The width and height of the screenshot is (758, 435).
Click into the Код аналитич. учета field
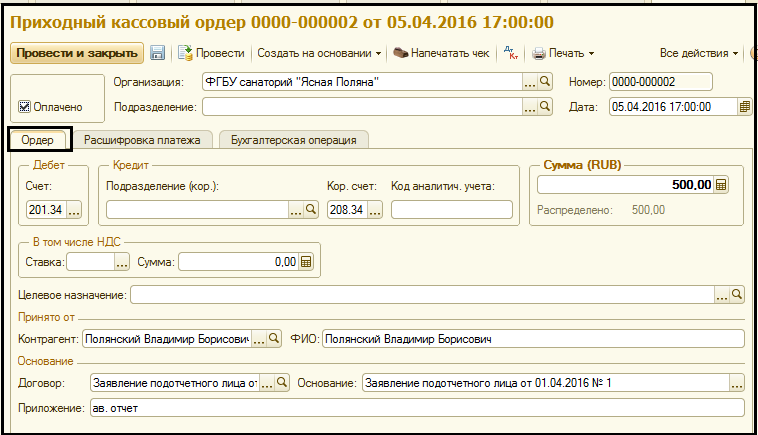452,210
